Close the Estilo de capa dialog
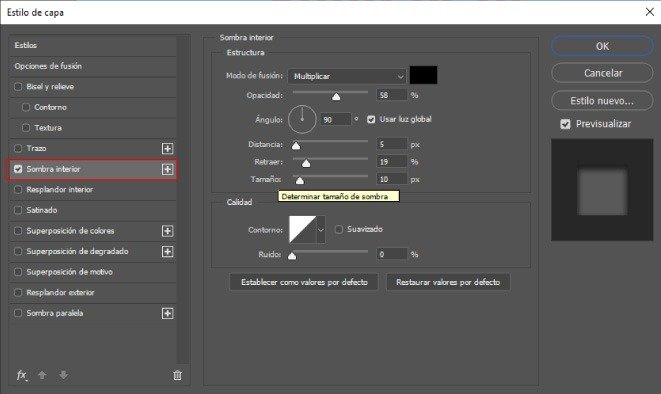 [x=650, y=12]
